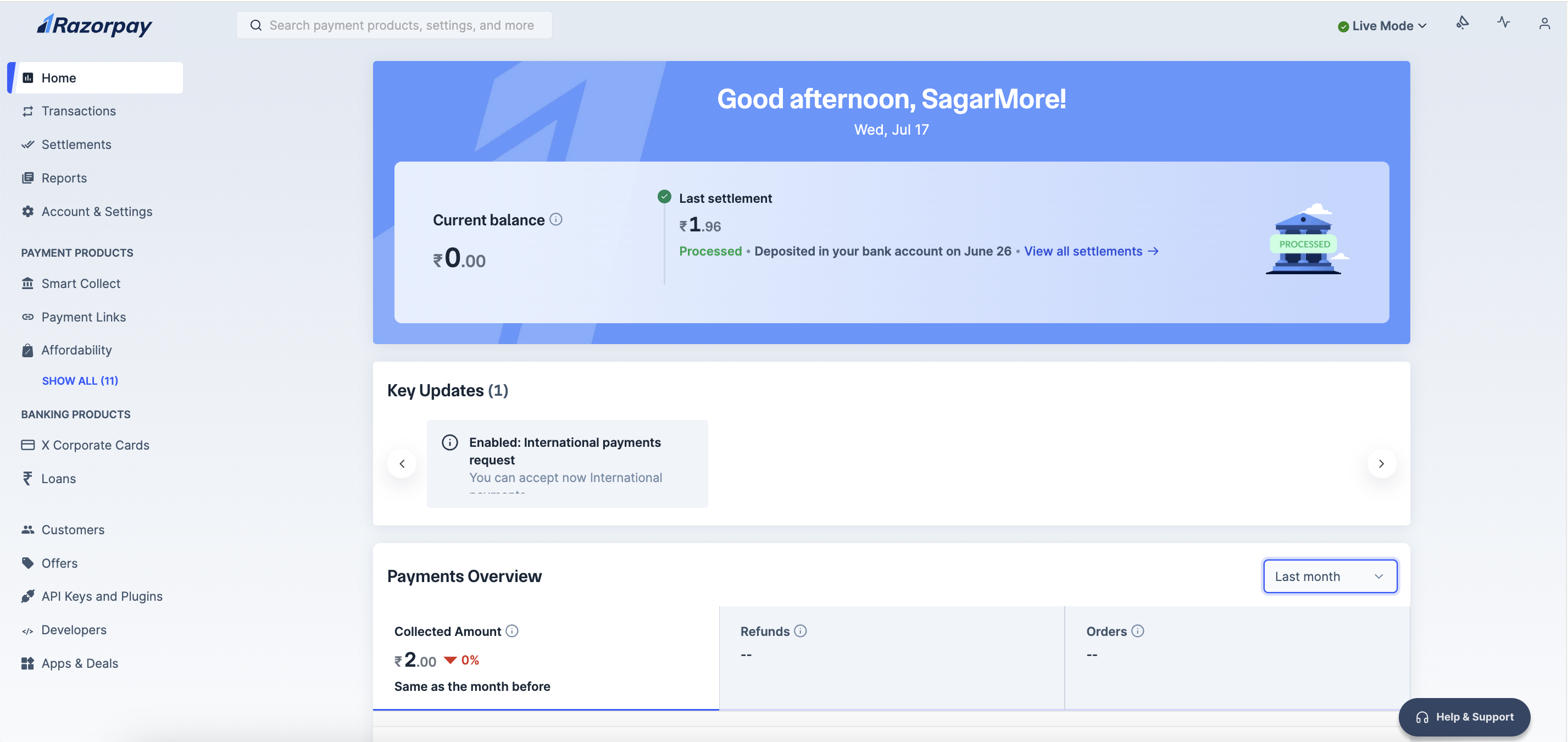The image size is (1568, 742).
Task: Open the Enabled: International payments request card
Action: click(x=568, y=464)
